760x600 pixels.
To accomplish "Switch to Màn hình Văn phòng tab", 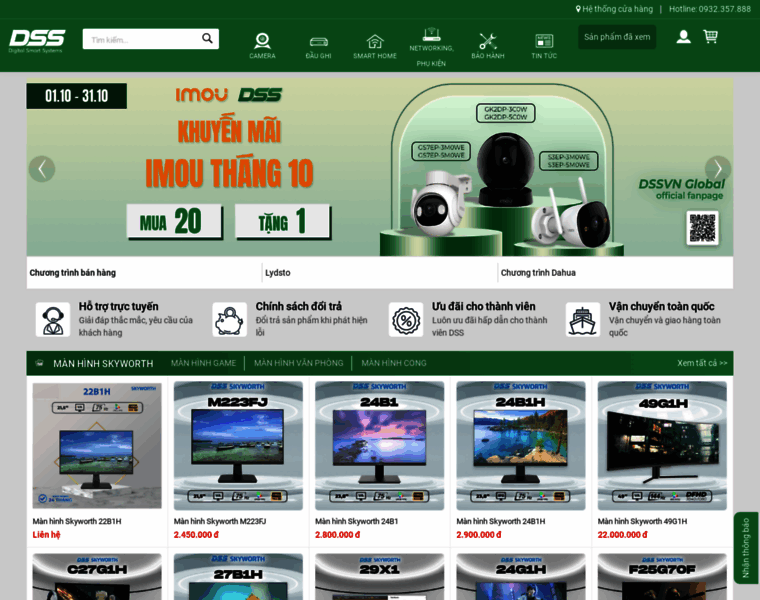I will 298,363.
